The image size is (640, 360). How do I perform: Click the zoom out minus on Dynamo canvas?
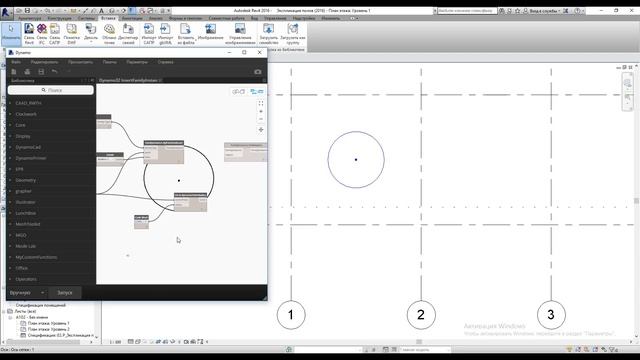coord(261,119)
